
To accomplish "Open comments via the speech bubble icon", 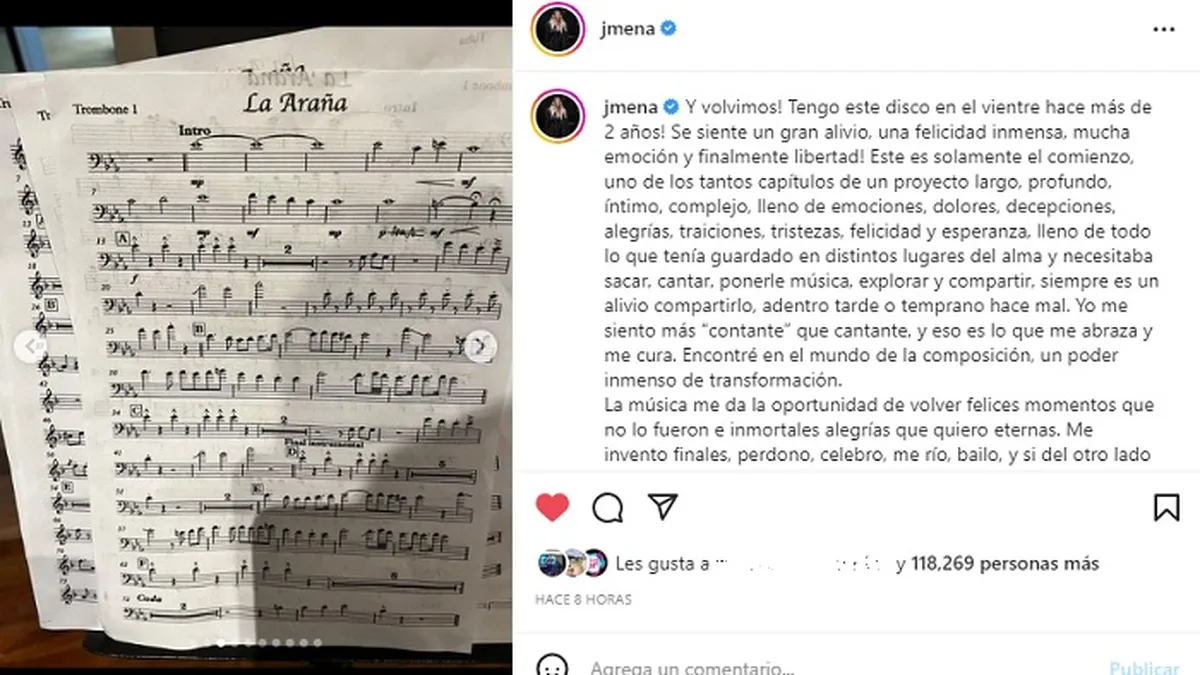I will [x=608, y=508].
